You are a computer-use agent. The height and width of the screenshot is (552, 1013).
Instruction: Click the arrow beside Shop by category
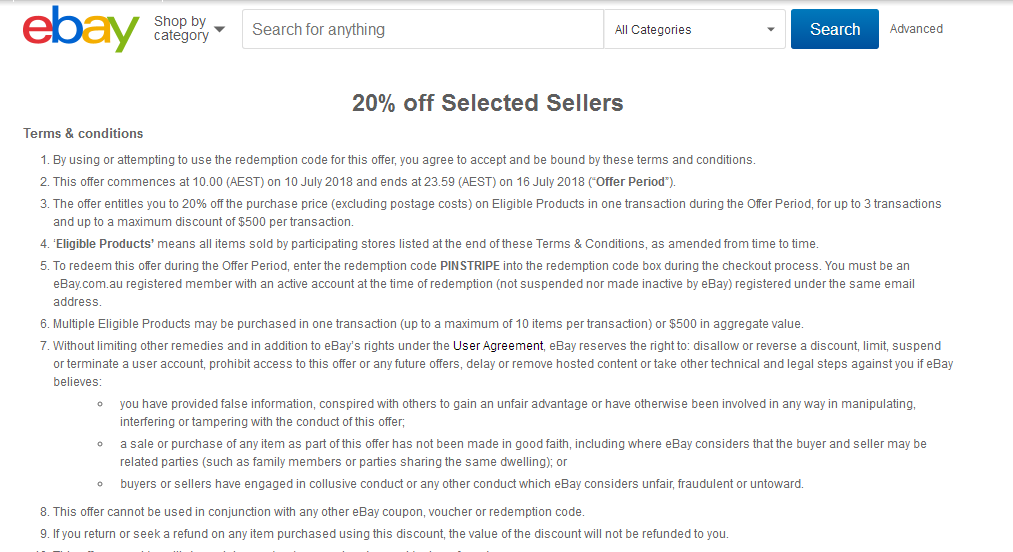pyautogui.click(x=220, y=29)
